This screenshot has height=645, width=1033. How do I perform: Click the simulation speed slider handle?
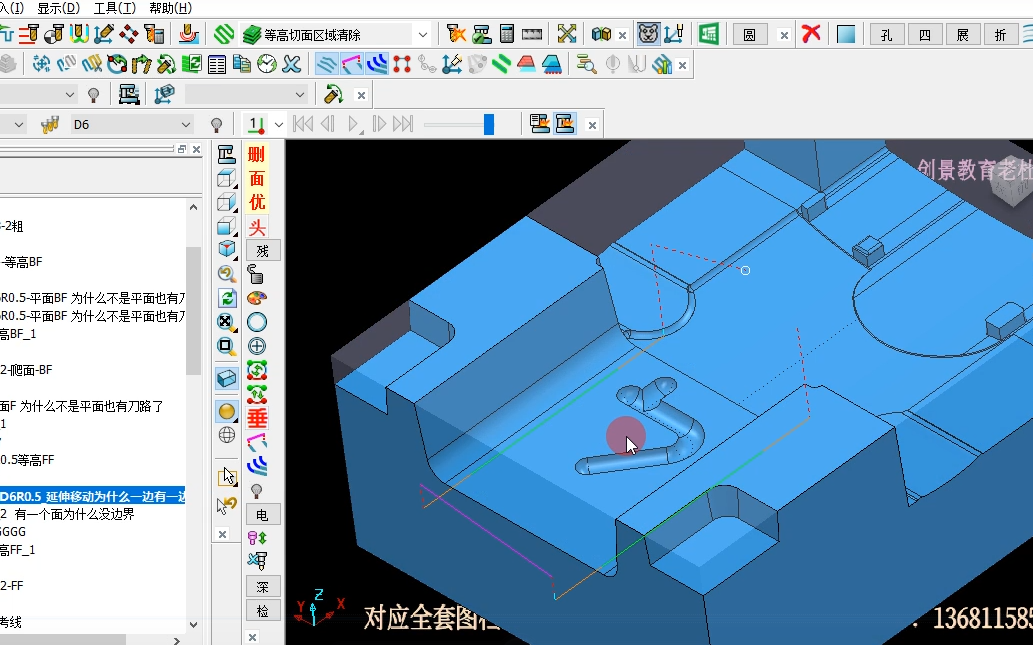tap(489, 124)
